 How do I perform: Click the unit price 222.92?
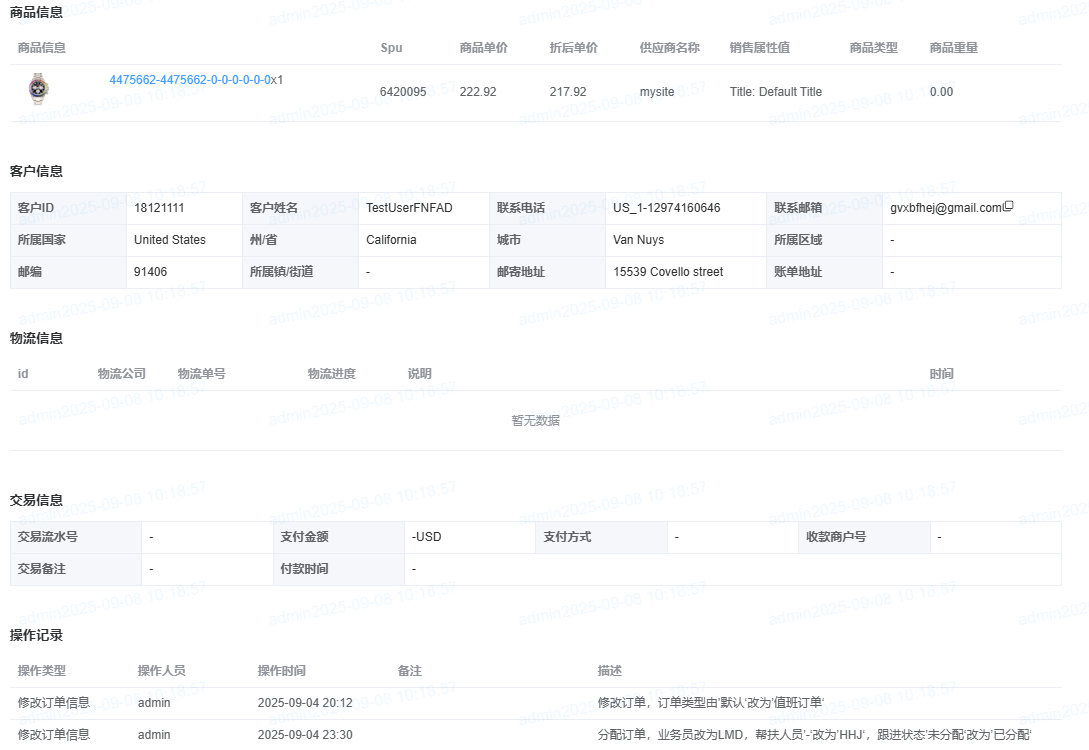click(x=478, y=92)
